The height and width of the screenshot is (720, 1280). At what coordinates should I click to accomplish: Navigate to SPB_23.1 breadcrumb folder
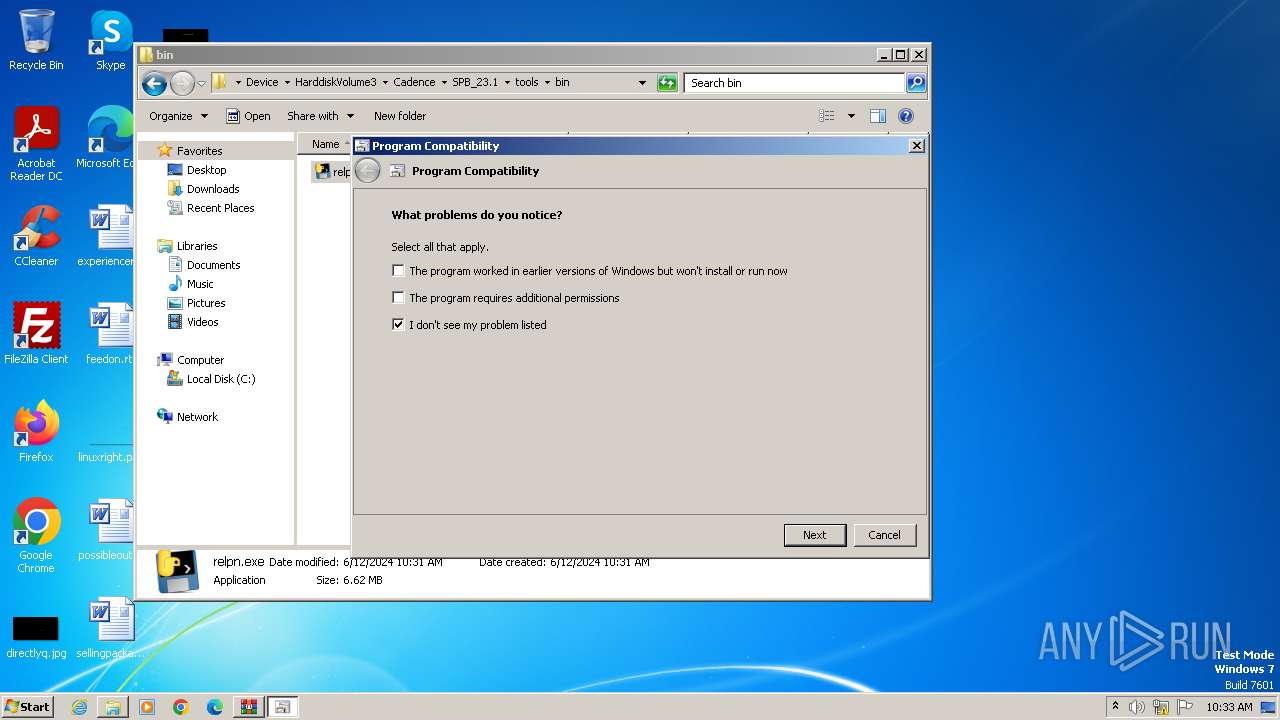click(475, 83)
